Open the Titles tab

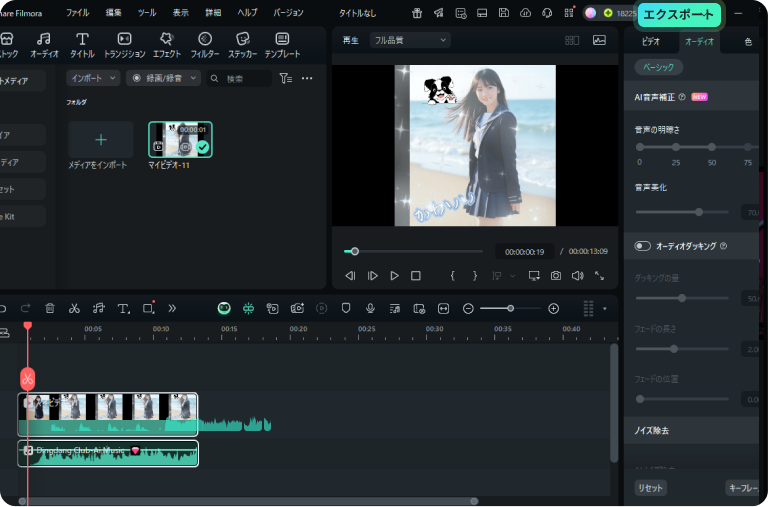click(x=82, y=45)
